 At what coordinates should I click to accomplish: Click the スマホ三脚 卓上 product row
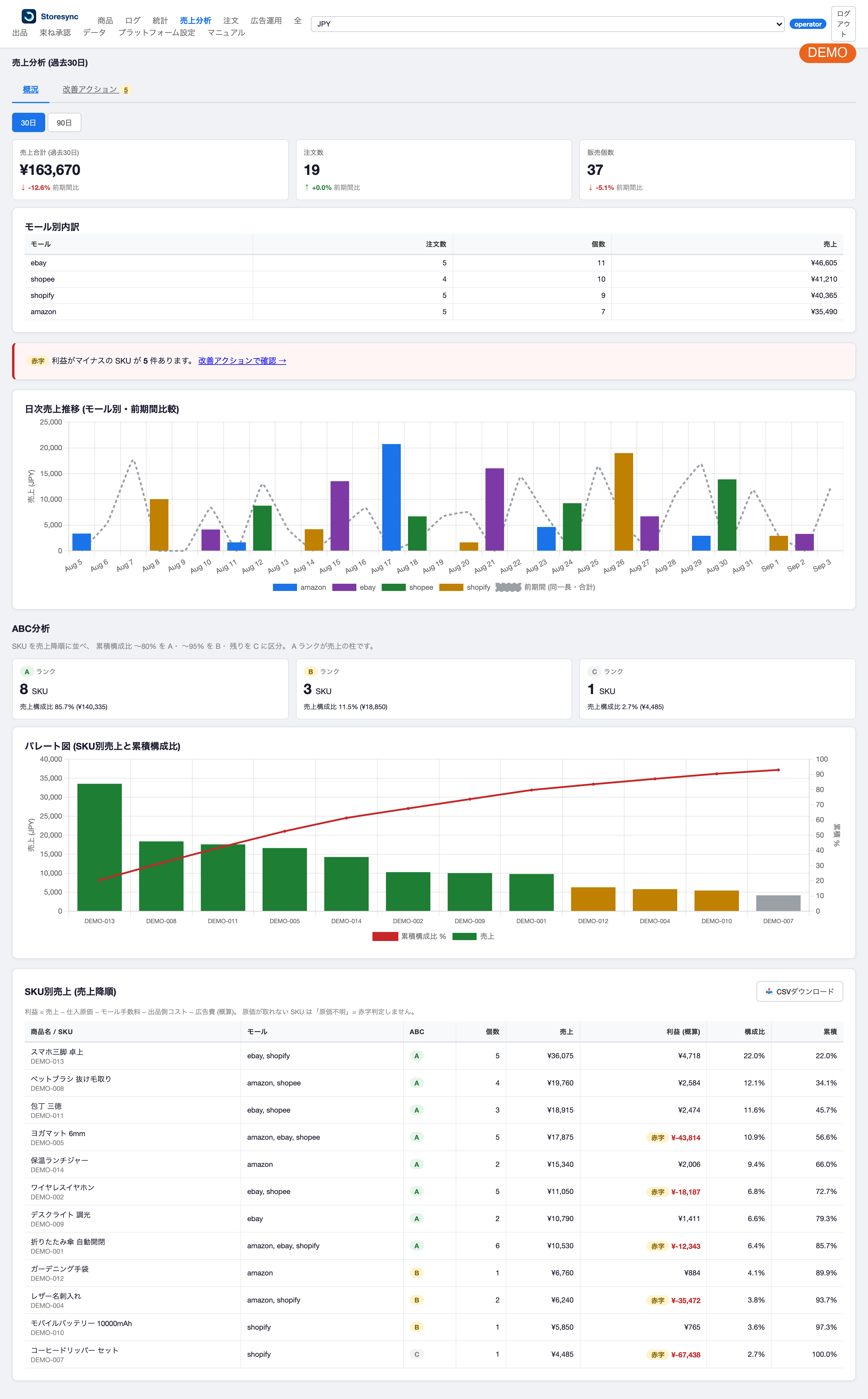(434, 1056)
